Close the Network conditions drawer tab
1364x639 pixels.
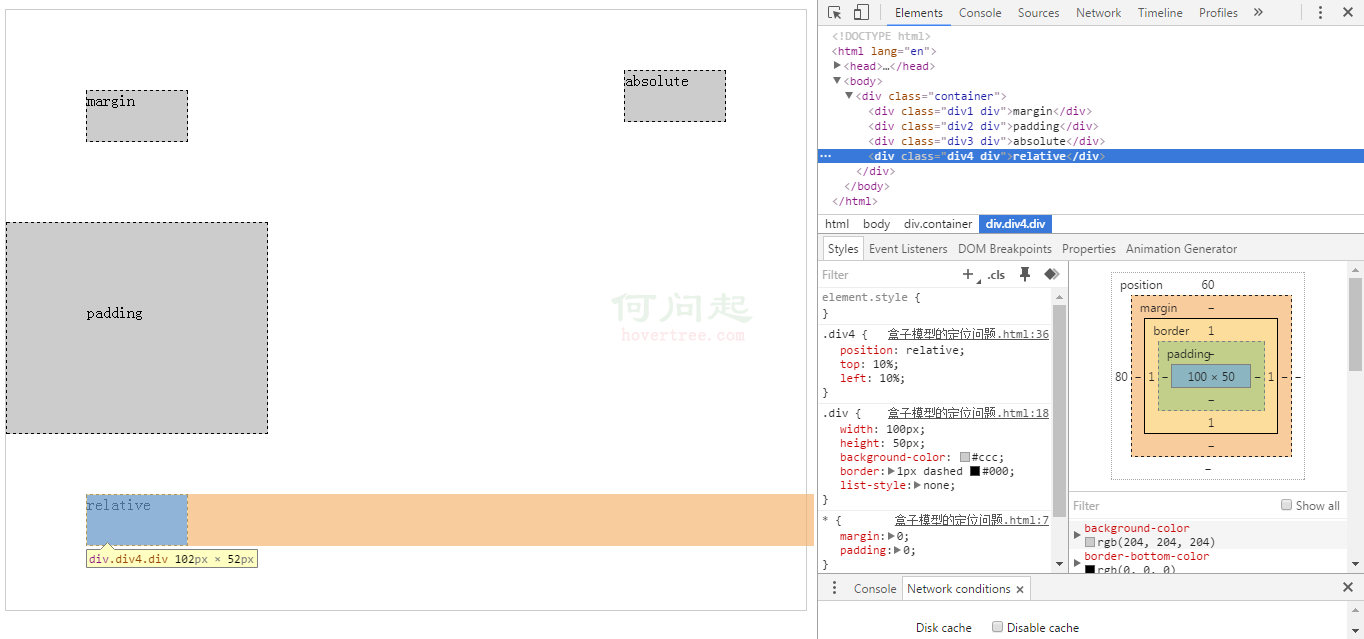1020,589
